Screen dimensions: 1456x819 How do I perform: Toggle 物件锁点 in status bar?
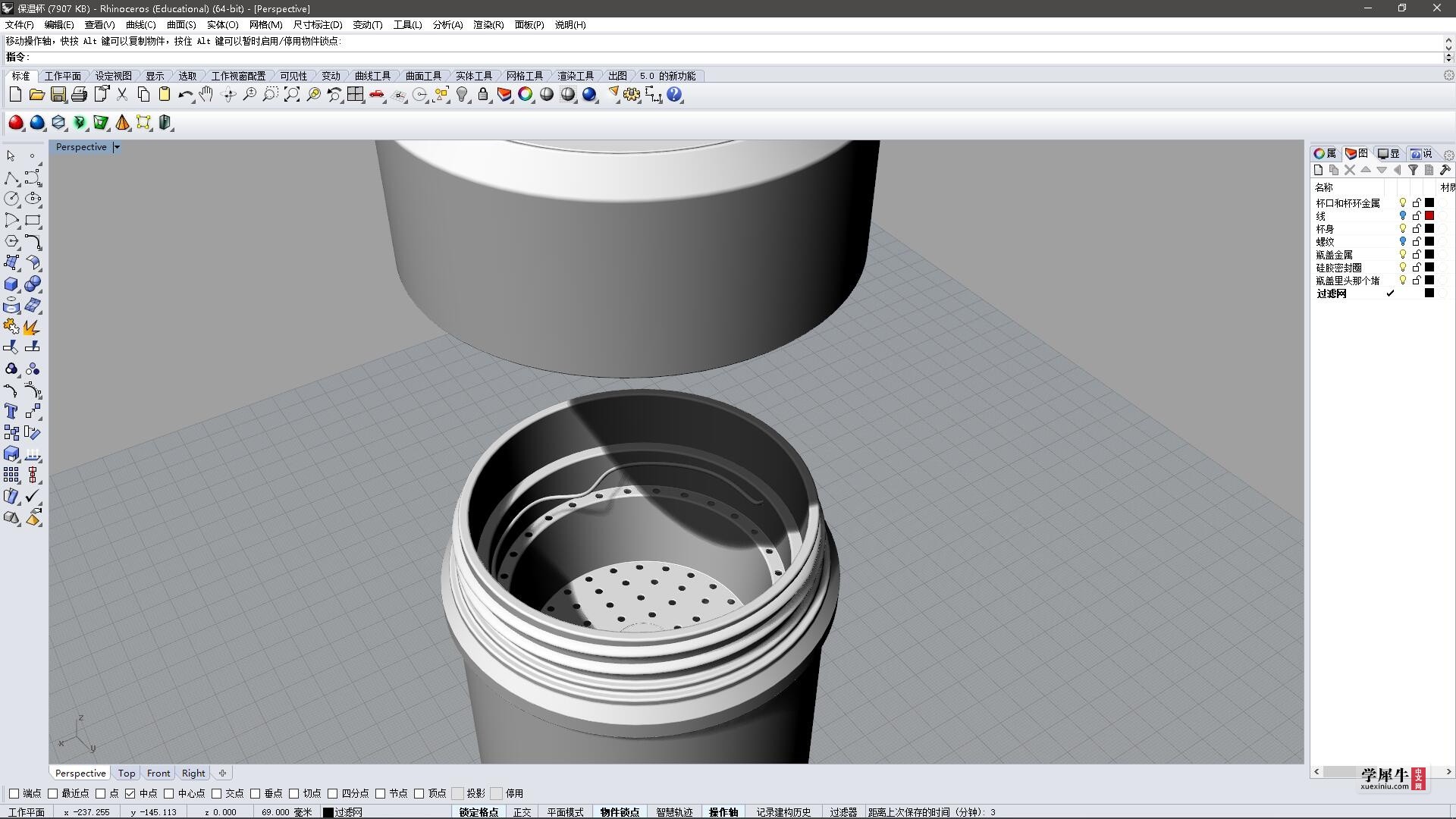click(x=620, y=812)
